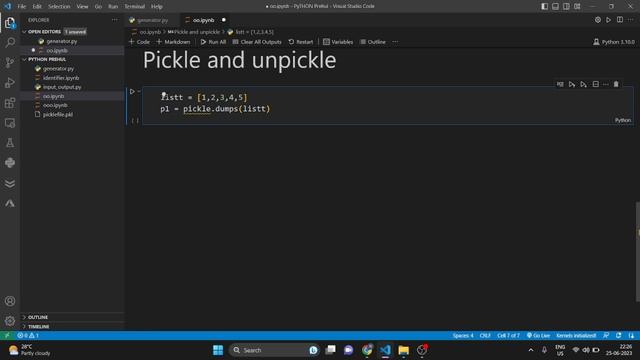Open identifier.ipynb in file tree
Image resolution: width=640 pixels, height=360 pixels.
[61, 78]
